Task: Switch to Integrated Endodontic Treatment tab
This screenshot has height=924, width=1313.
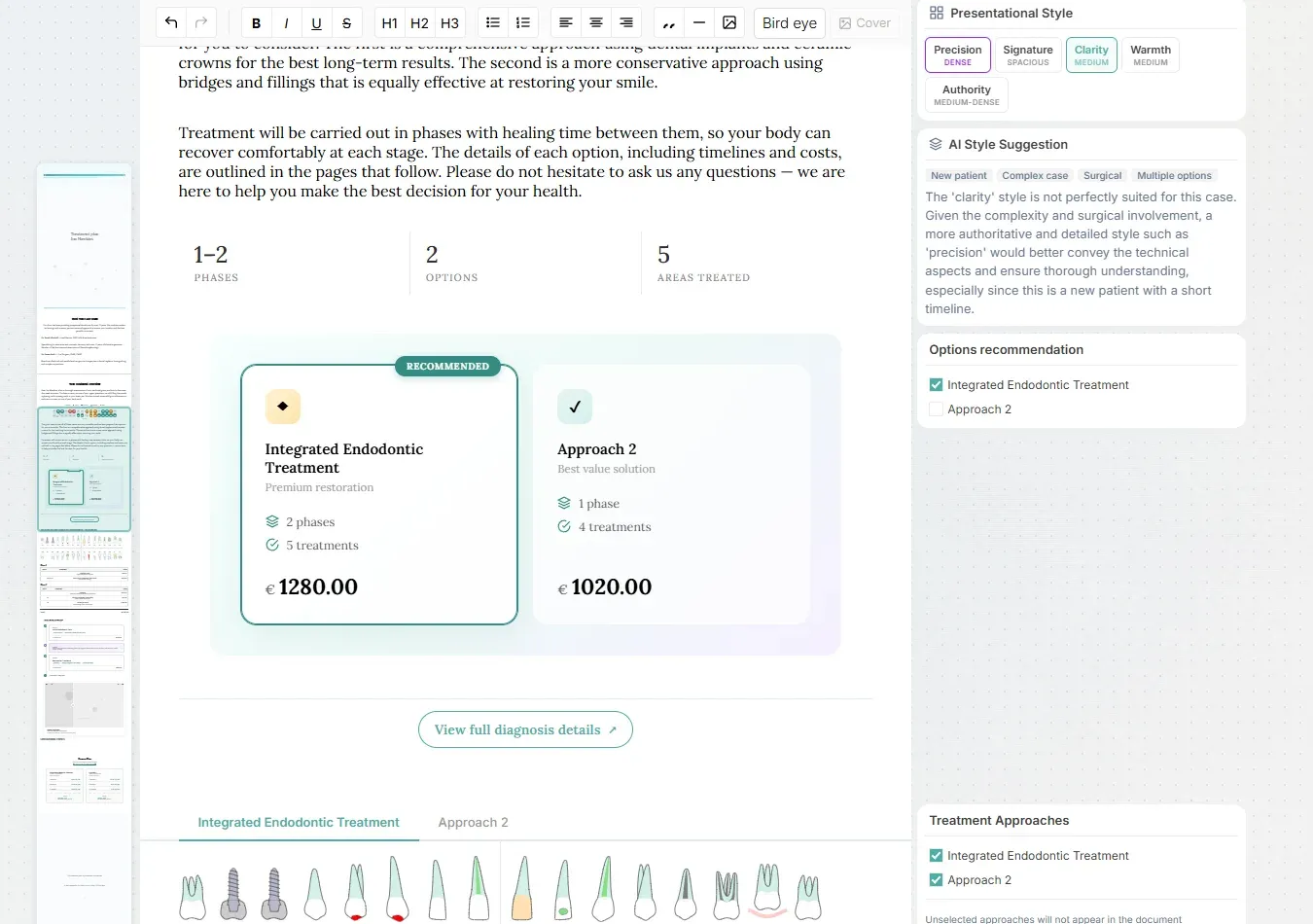Action: 299,823
